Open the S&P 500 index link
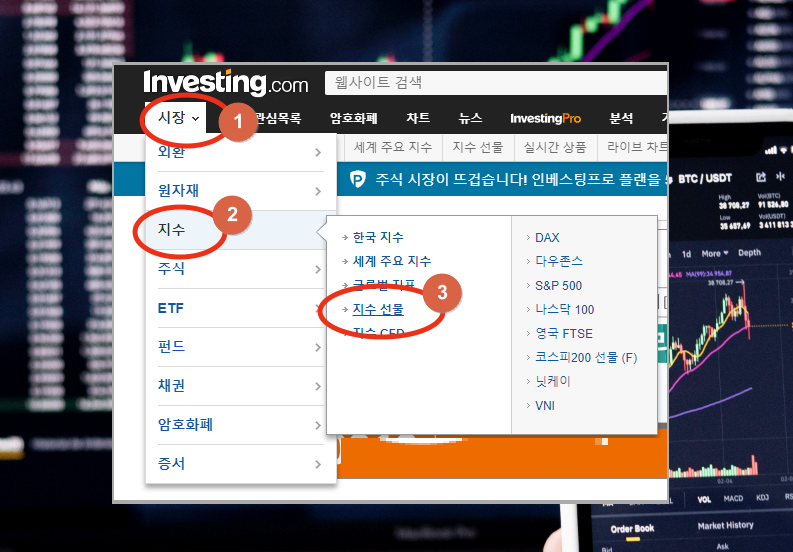Image resolution: width=793 pixels, height=552 pixels. [x=558, y=286]
